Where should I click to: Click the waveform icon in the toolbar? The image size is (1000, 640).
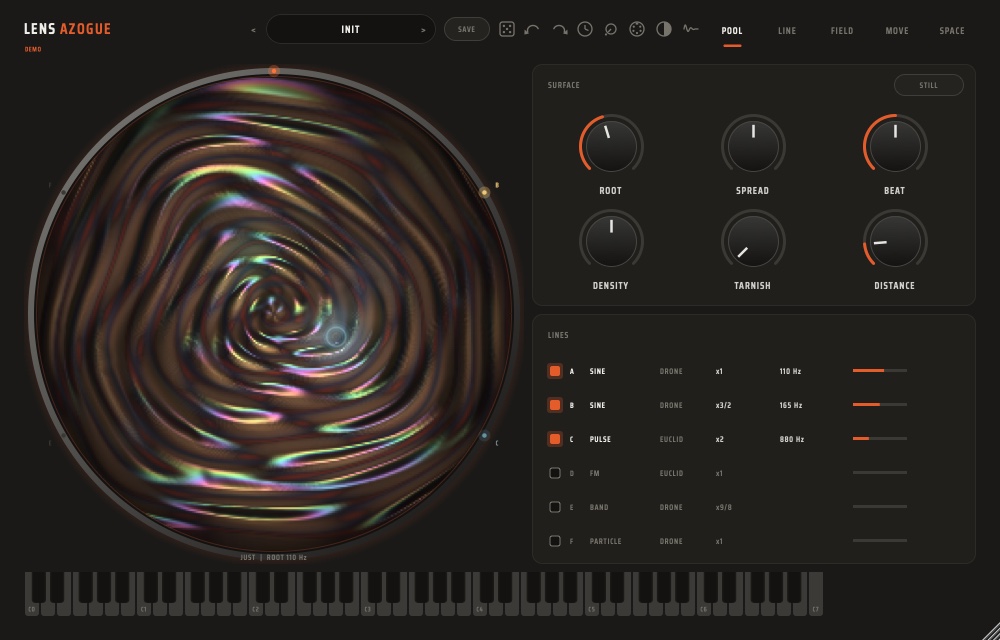click(690, 29)
